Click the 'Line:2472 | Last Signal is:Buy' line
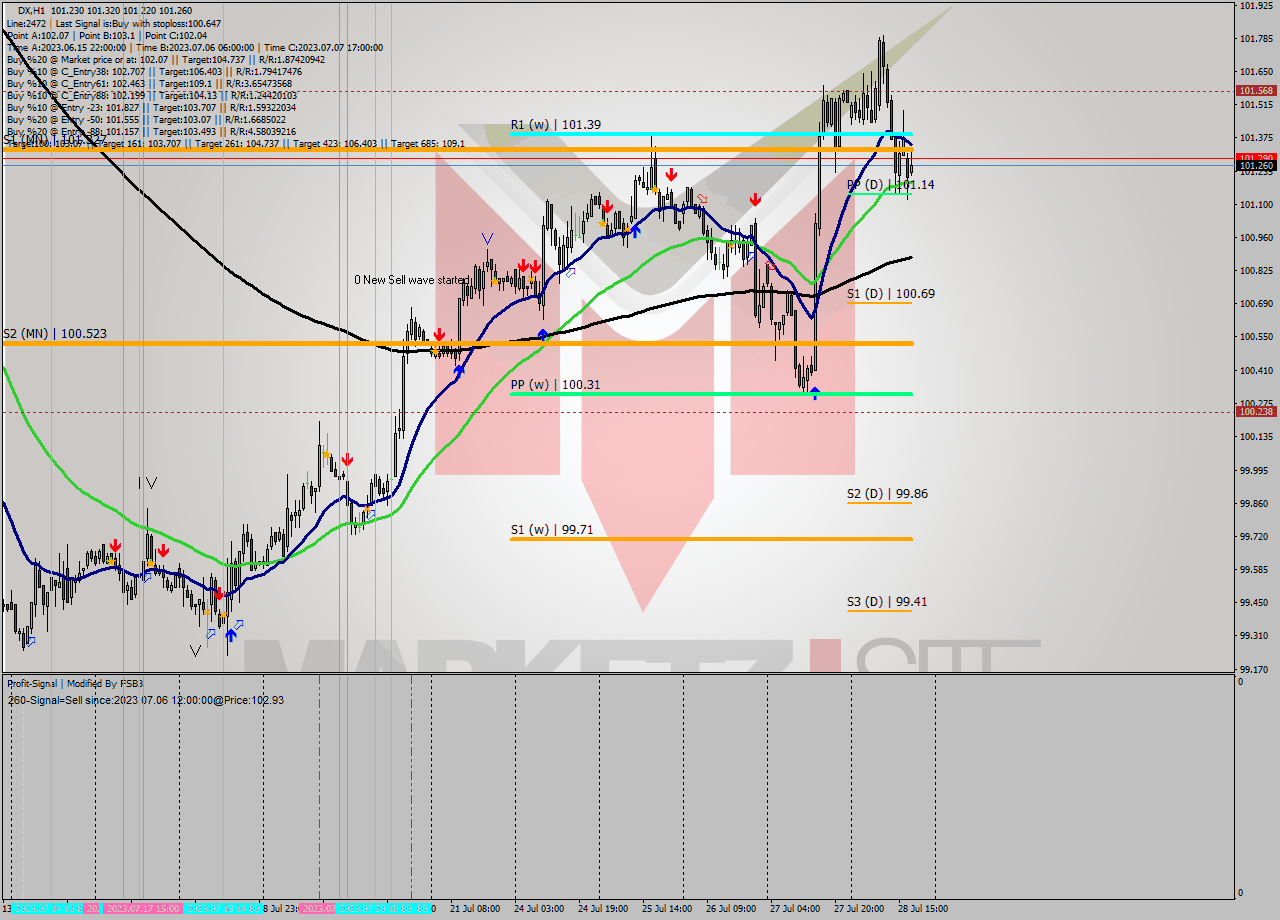Image resolution: width=1280 pixels, height=920 pixels. click(114, 23)
